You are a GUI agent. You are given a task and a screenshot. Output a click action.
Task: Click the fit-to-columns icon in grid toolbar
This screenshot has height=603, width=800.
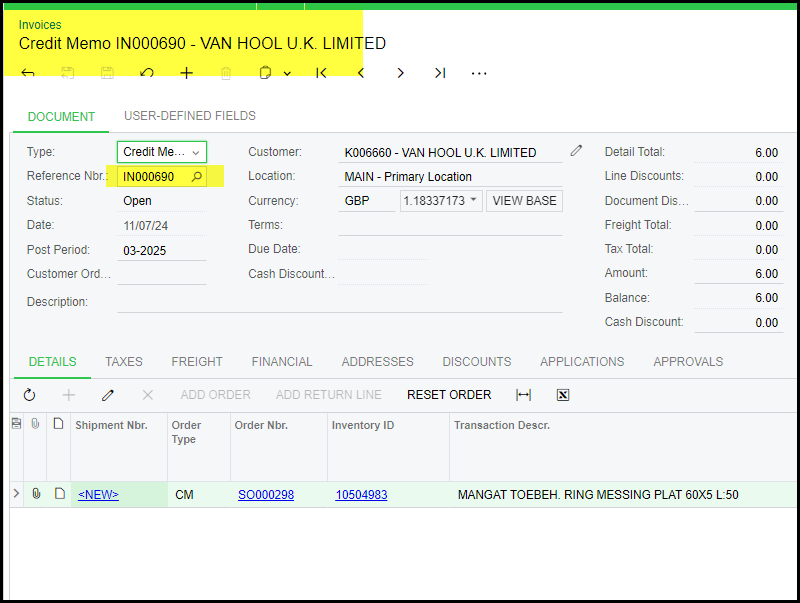(x=523, y=395)
